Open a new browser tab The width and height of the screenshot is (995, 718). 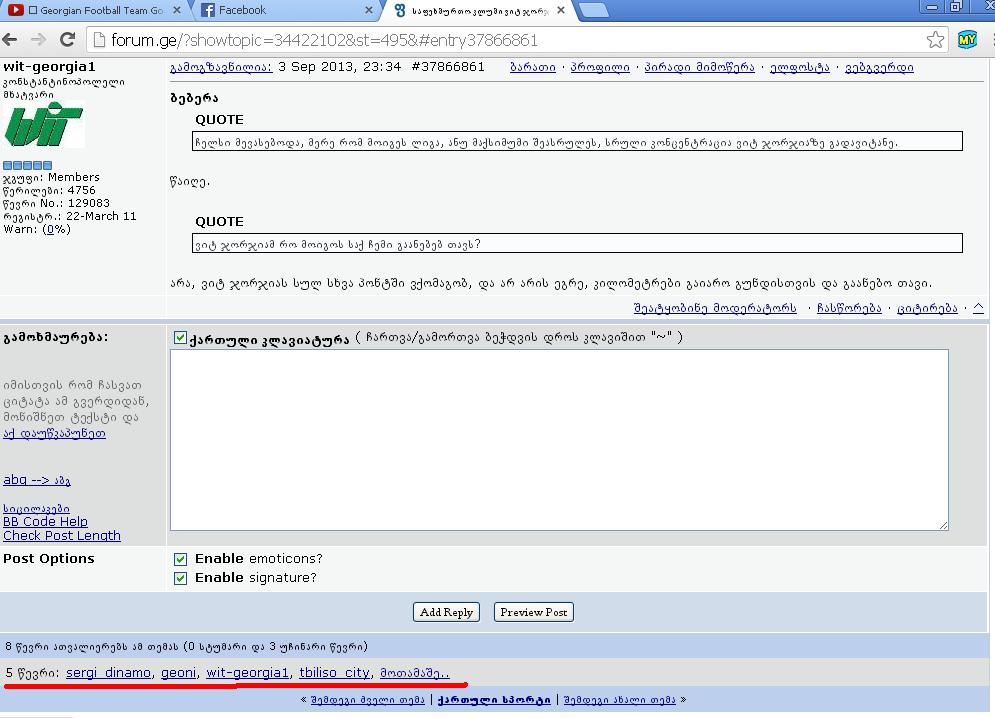[x=594, y=10]
